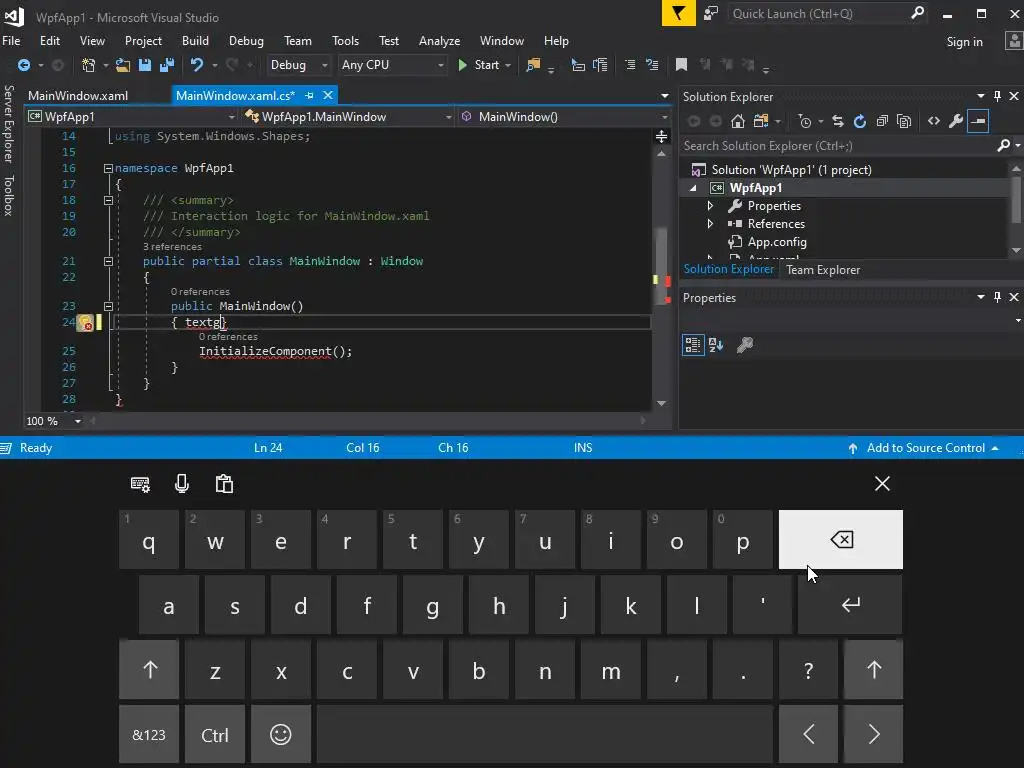Viewport: 1024px width, 768px height.
Task: Tap the microphone dictation icon on keyboard
Action: [182, 484]
